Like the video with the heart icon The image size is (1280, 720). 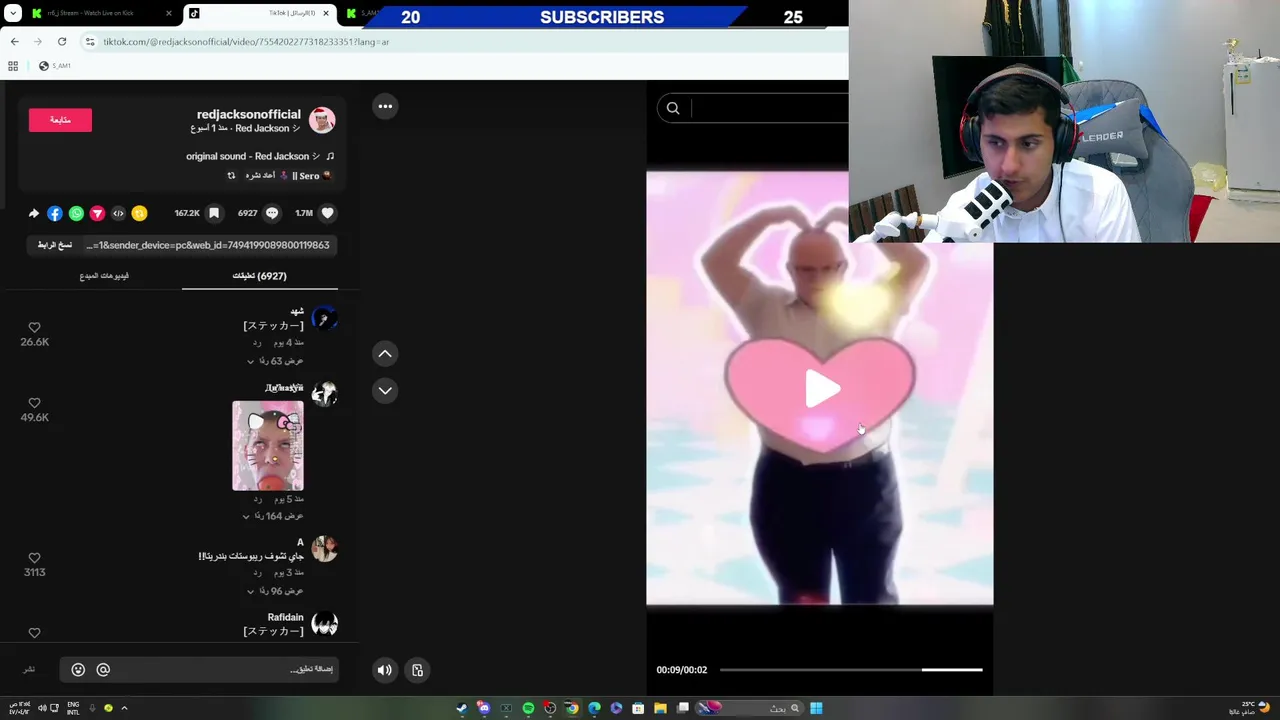[327, 213]
